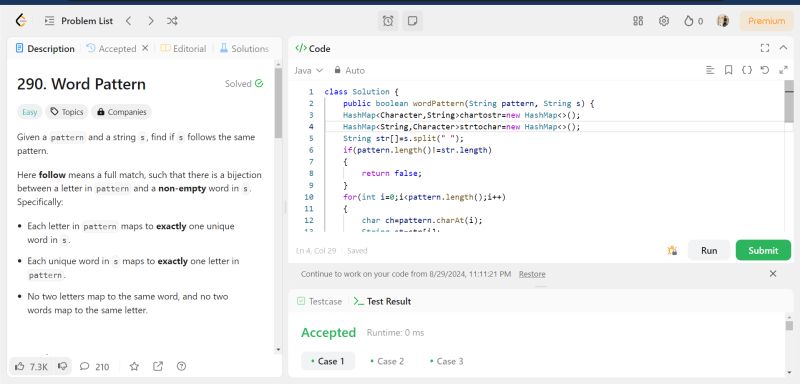Switch to the Editorial tab

coord(183,48)
